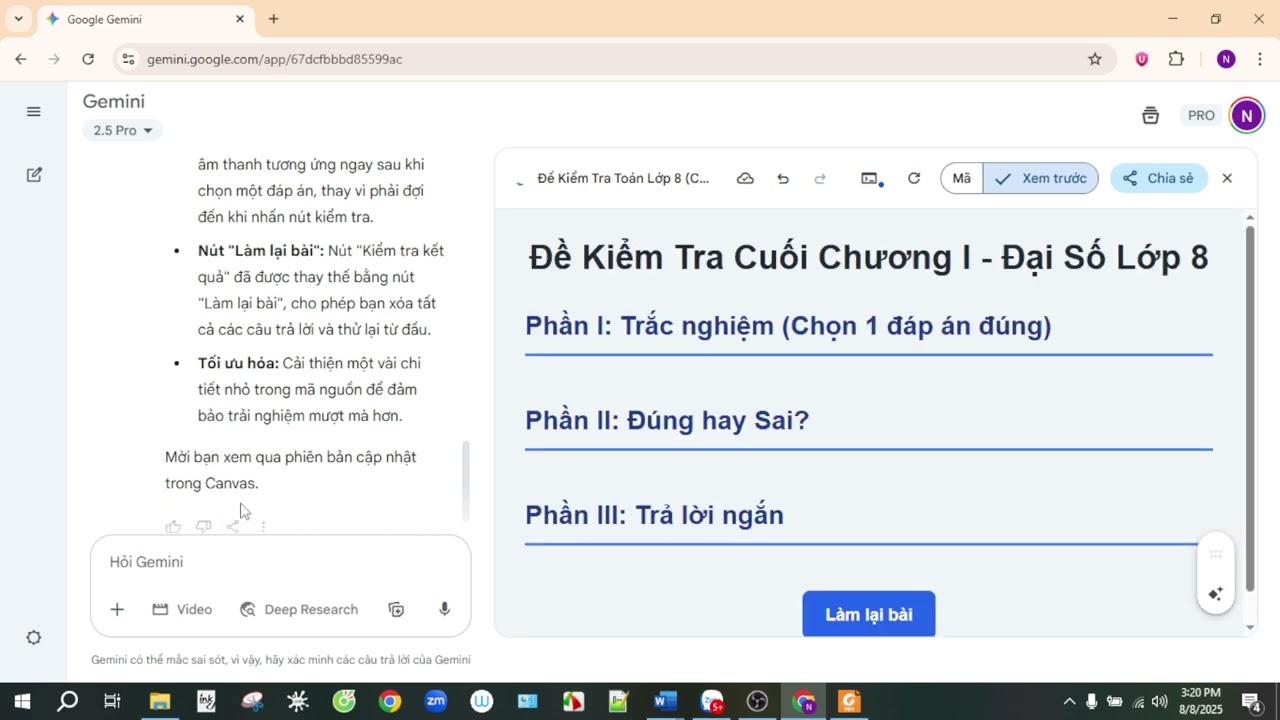This screenshot has height=720, width=1280.
Task: Open the Canvas console panel icon
Action: [x=871, y=178]
